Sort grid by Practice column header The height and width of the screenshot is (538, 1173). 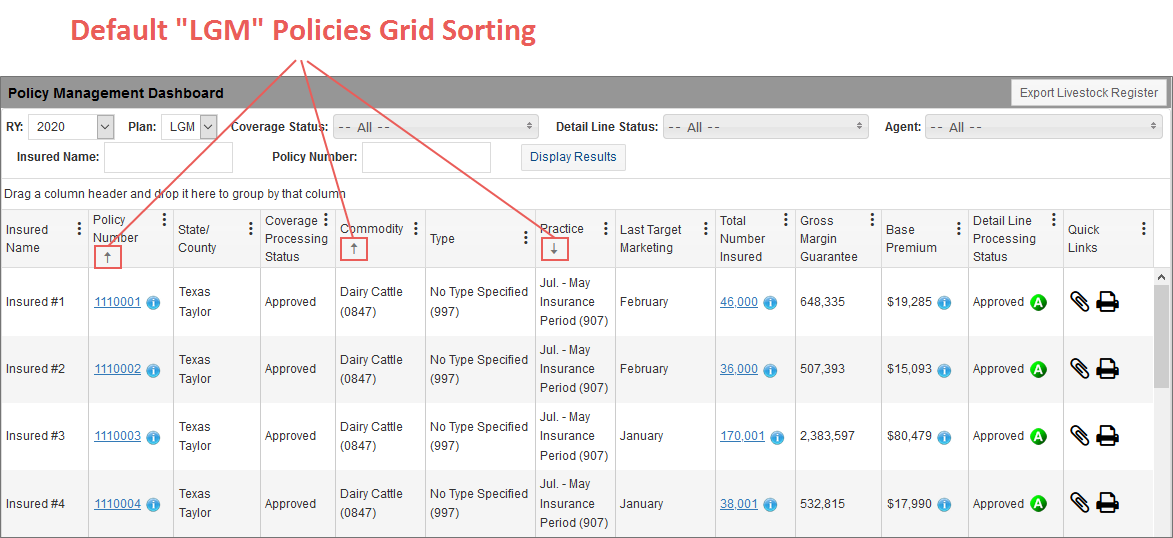coord(561,229)
